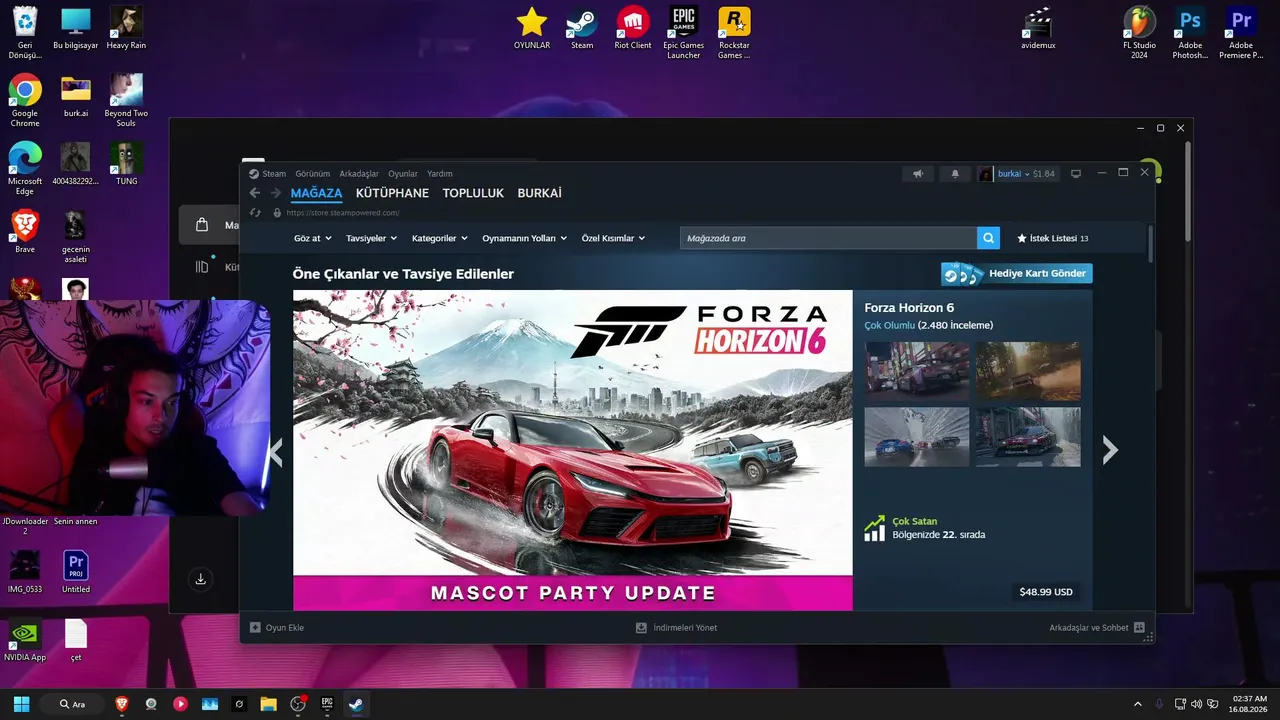This screenshot has width=1280, height=720.
Task: Open File Explorer from the taskbar
Action: coord(268,704)
